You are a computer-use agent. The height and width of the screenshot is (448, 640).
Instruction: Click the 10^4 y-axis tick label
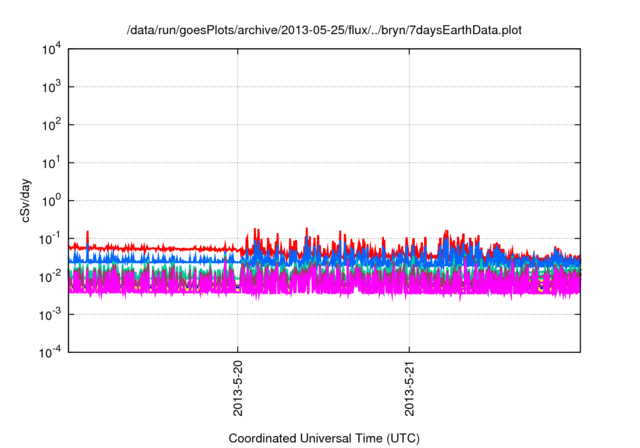point(51,49)
